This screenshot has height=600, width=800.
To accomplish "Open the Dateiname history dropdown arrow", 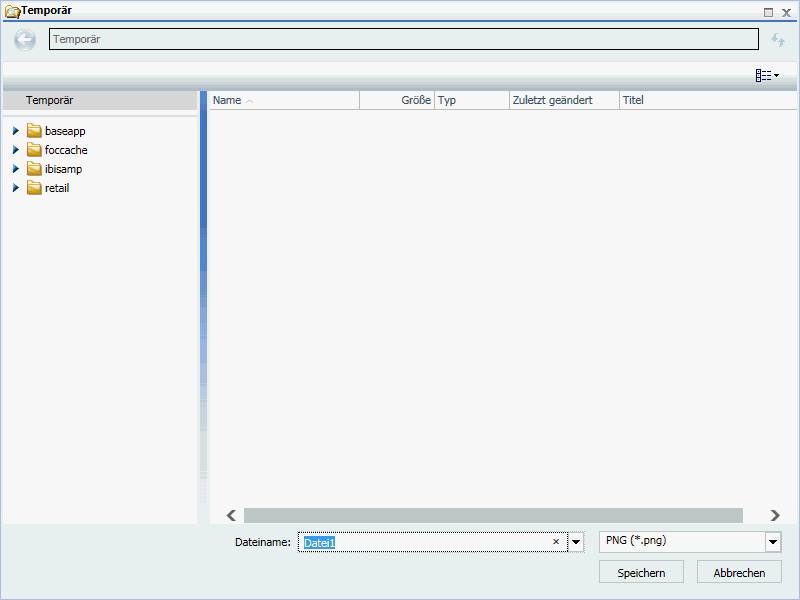I will click(x=576, y=542).
